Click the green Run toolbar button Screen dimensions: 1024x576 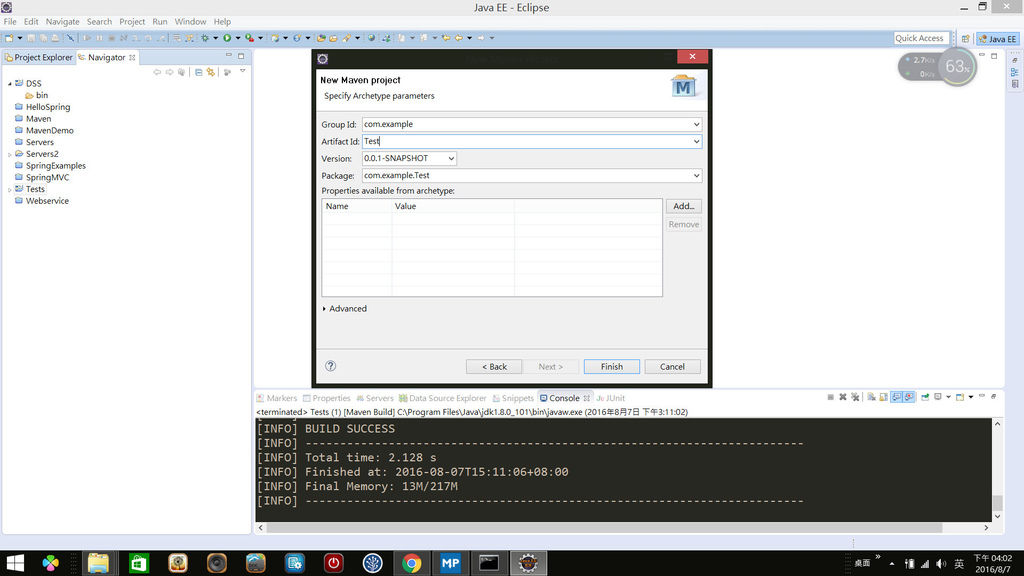point(227,38)
